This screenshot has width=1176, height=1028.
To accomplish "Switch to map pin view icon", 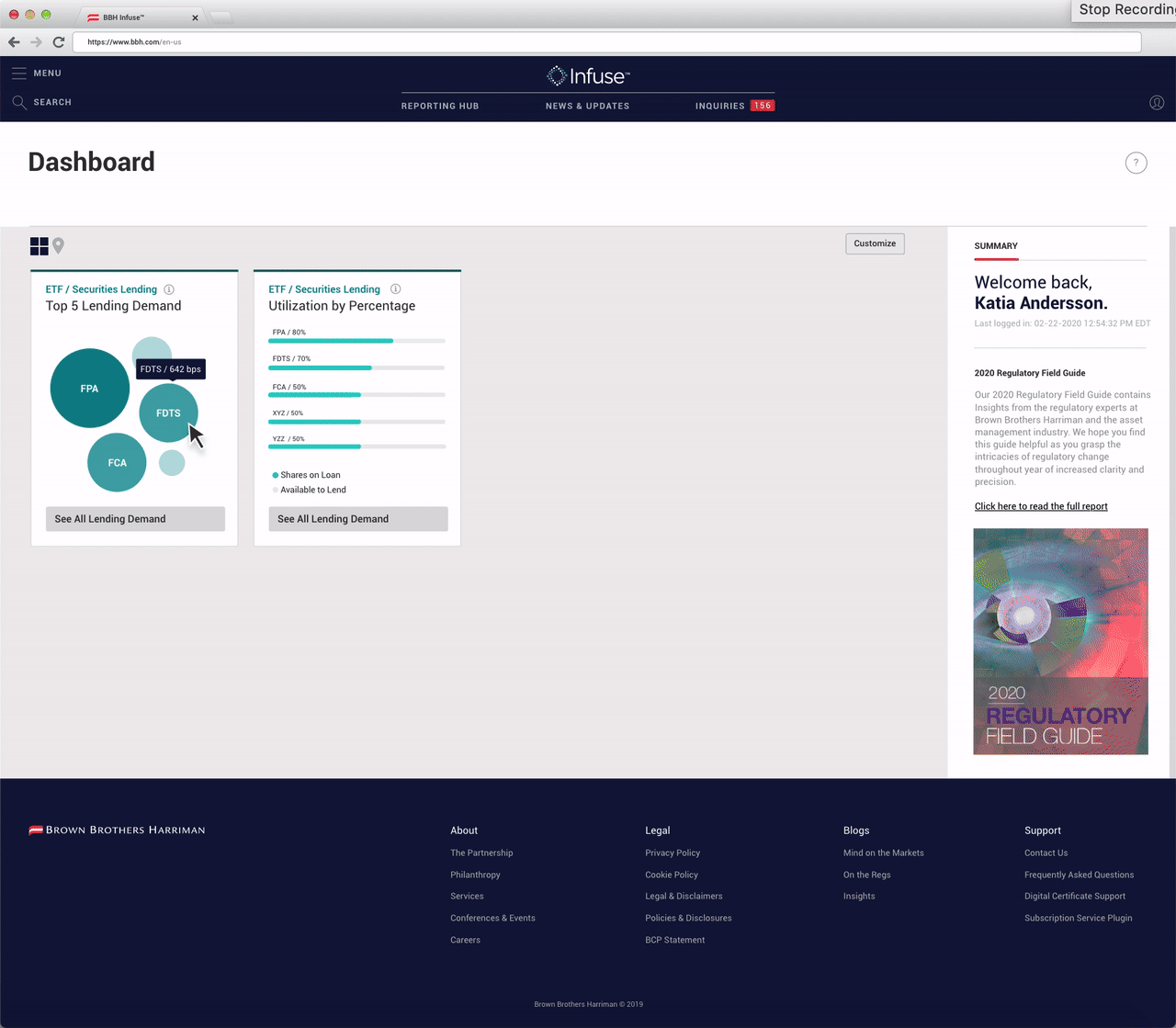I will (x=59, y=245).
